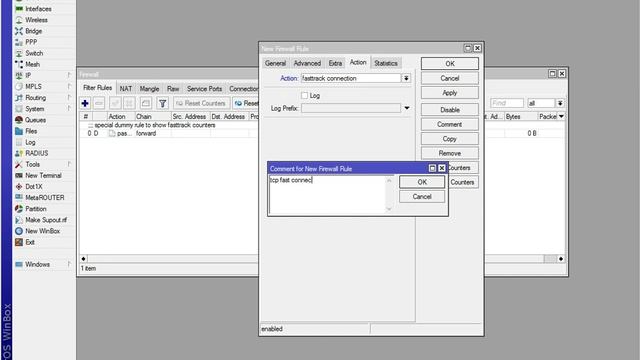Open the column selector arrow in Firewall table
Viewport: 640px width, 360px height.
(x=561, y=116)
